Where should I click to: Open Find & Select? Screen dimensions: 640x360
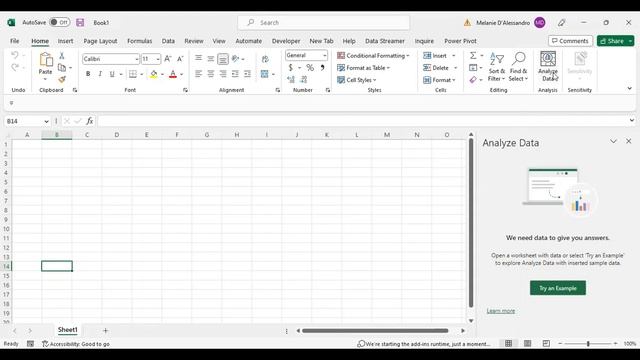coord(518,67)
